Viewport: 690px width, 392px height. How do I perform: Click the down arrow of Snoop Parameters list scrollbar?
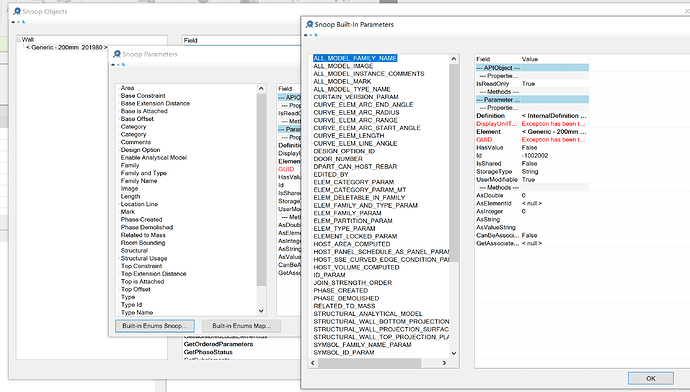click(x=261, y=311)
